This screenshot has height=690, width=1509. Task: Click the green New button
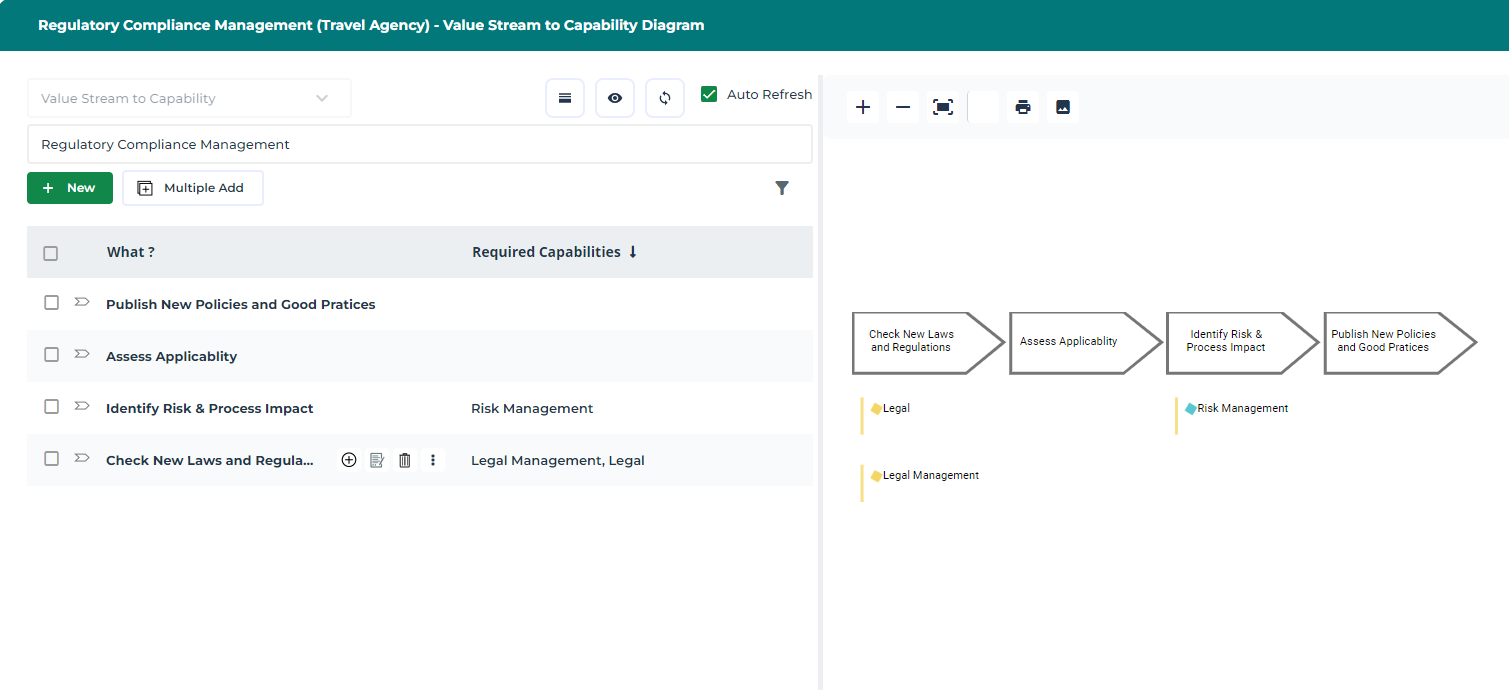tap(70, 188)
